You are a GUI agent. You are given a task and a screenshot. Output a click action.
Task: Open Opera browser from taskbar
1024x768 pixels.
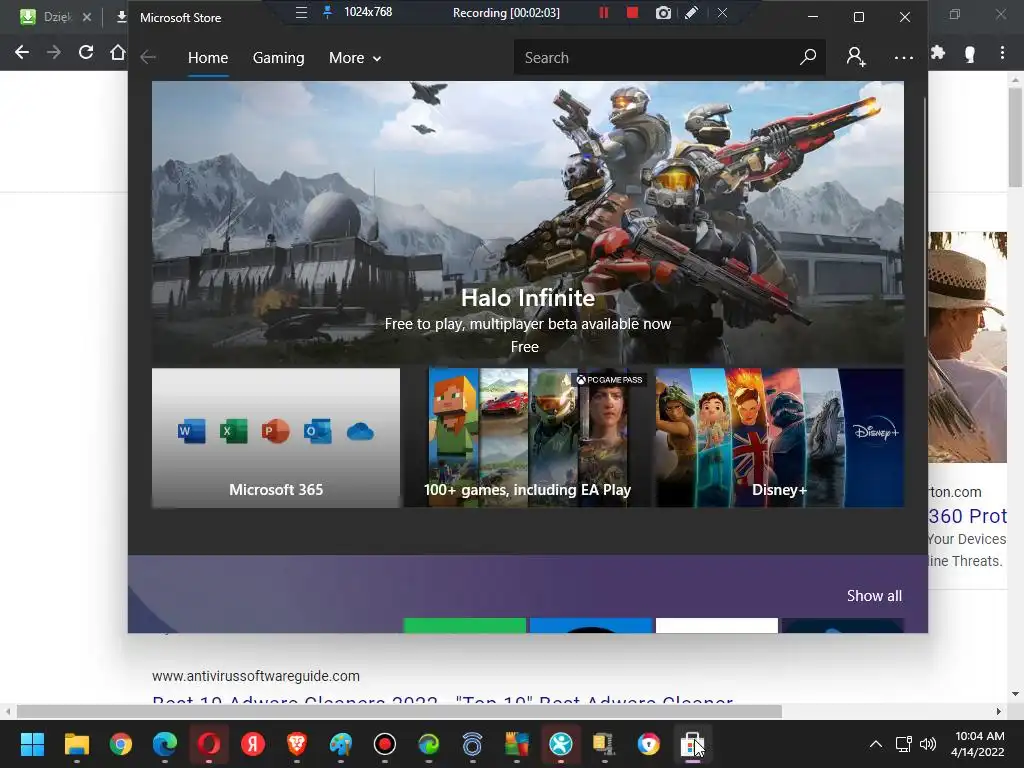click(x=209, y=744)
